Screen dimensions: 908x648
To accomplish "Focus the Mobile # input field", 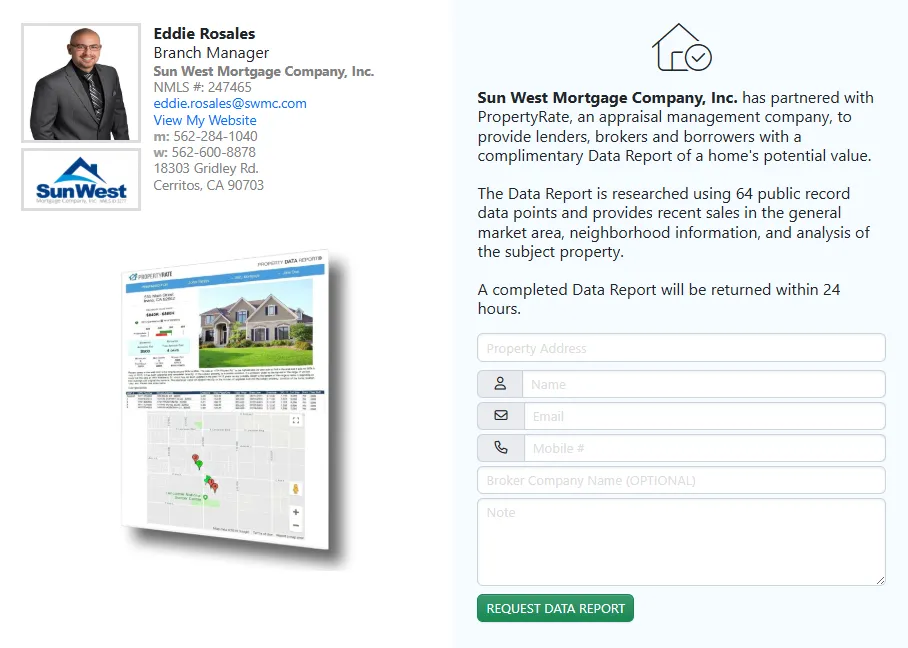I will pos(704,448).
